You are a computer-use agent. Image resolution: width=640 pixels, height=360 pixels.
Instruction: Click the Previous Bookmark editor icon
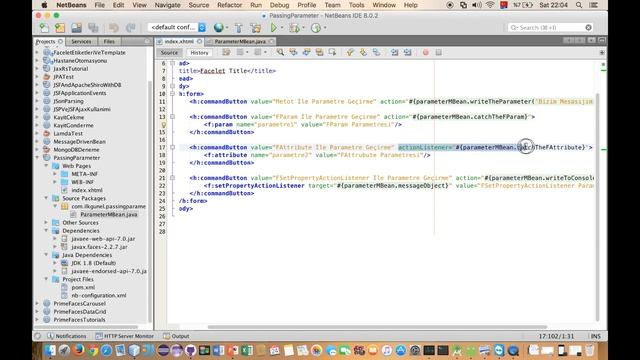point(350,52)
